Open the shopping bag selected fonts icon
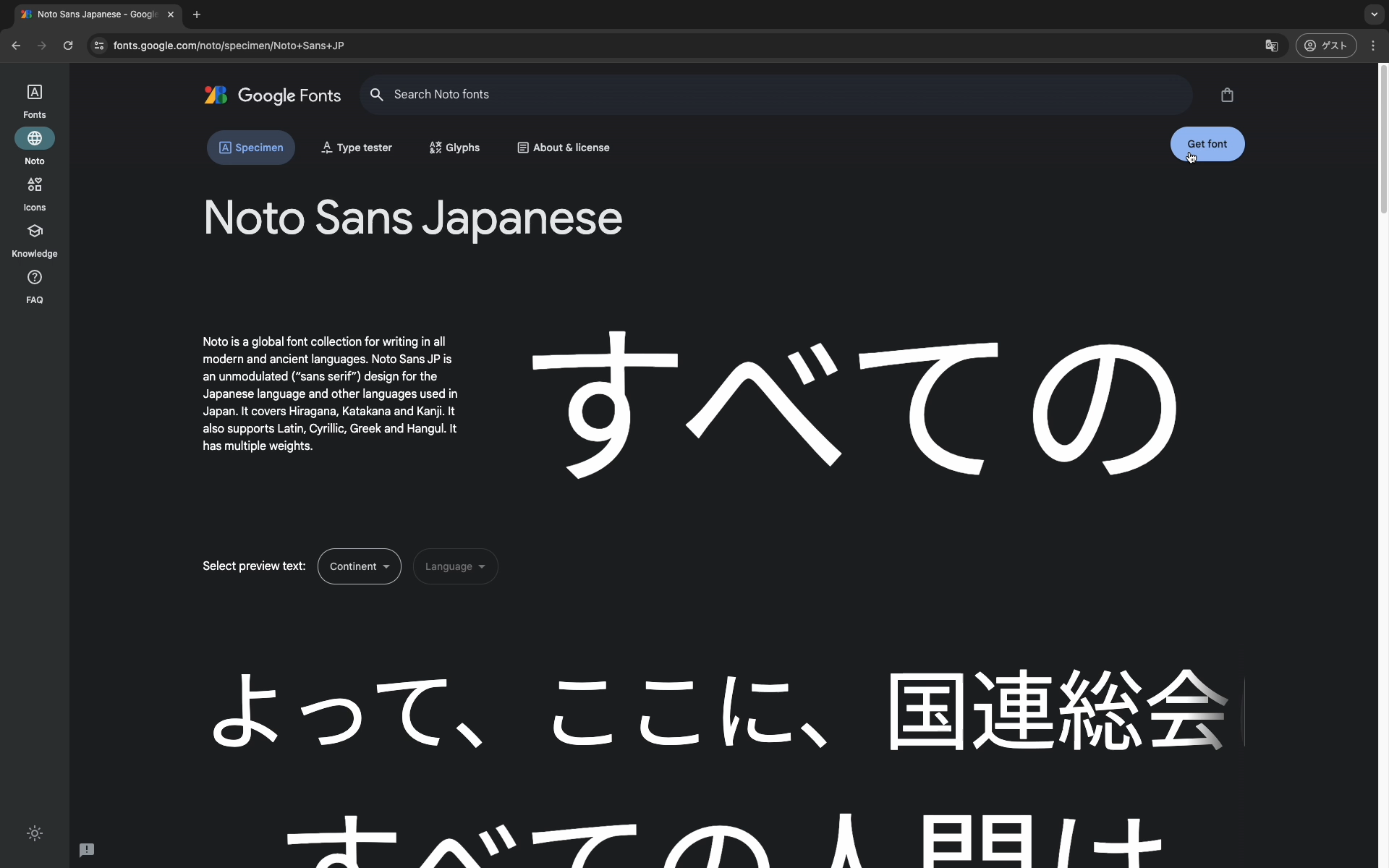The height and width of the screenshot is (868, 1389). [x=1227, y=95]
